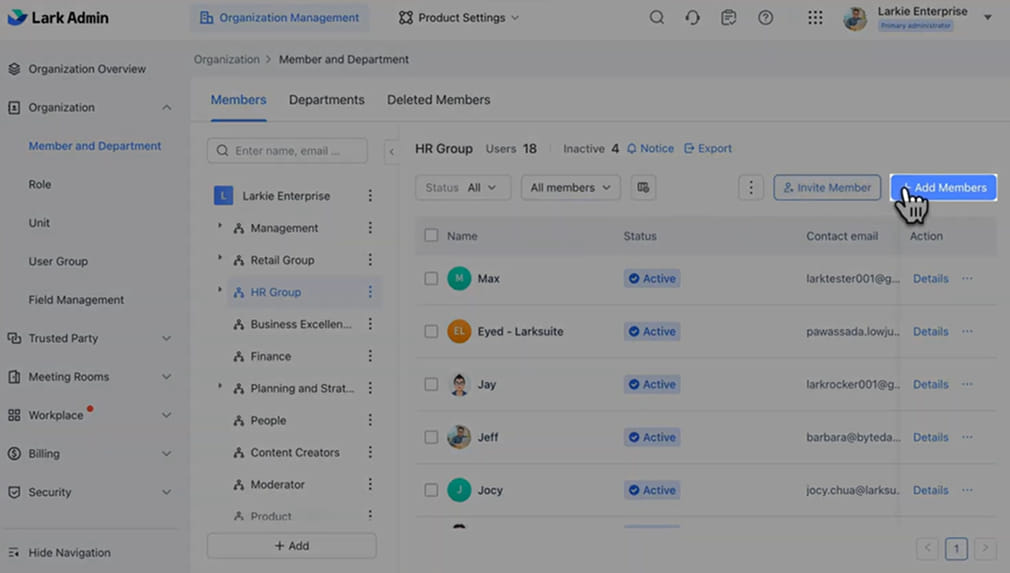Open Details link for Jocy
This screenshot has height=573, width=1010.
[930, 490]
